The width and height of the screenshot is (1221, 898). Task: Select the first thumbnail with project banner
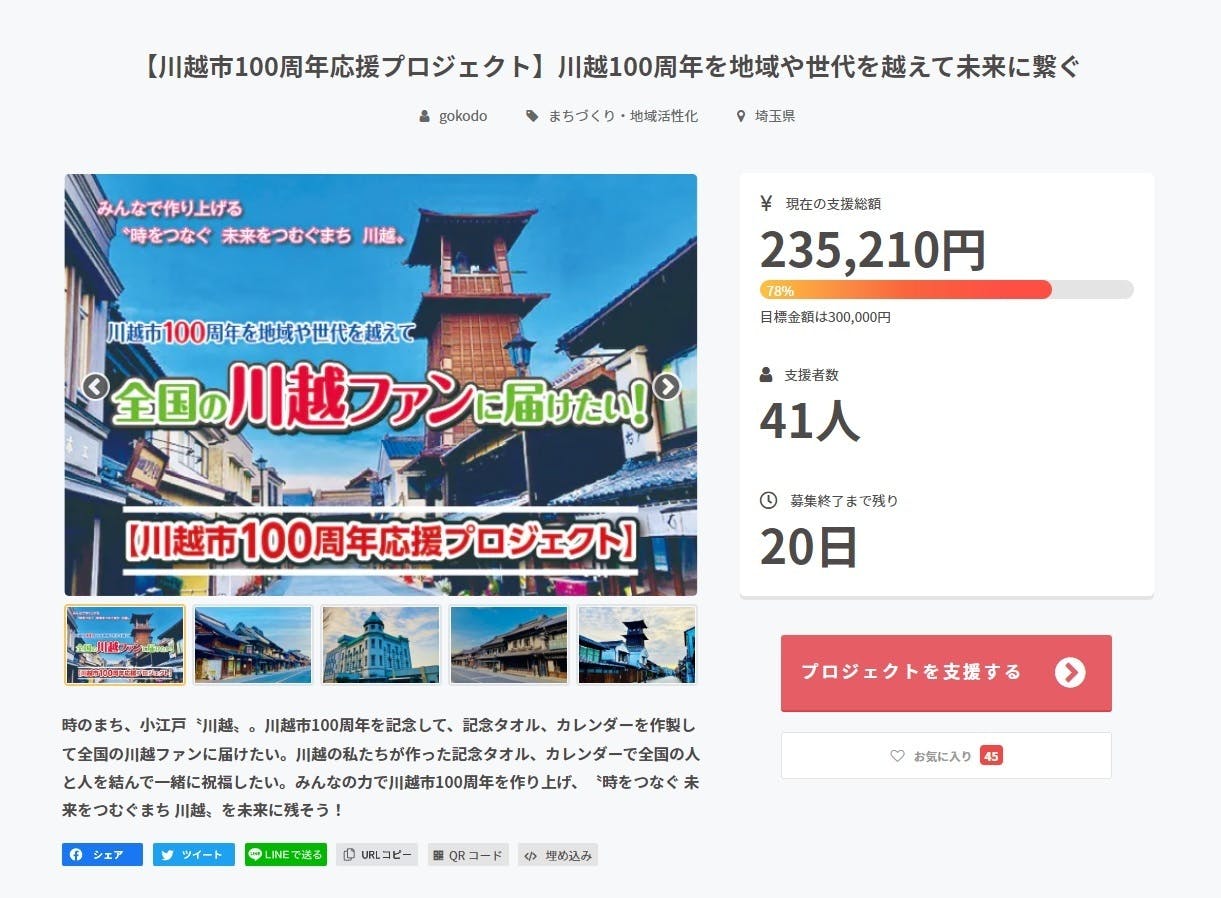click(x=125, y=645)
